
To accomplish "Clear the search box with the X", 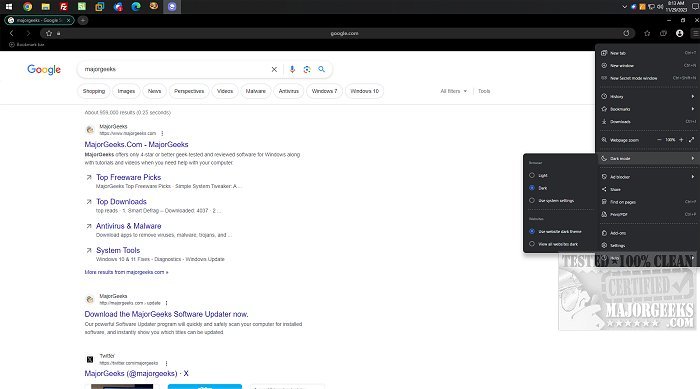I will pyautogui.click(x=274, y=69).
